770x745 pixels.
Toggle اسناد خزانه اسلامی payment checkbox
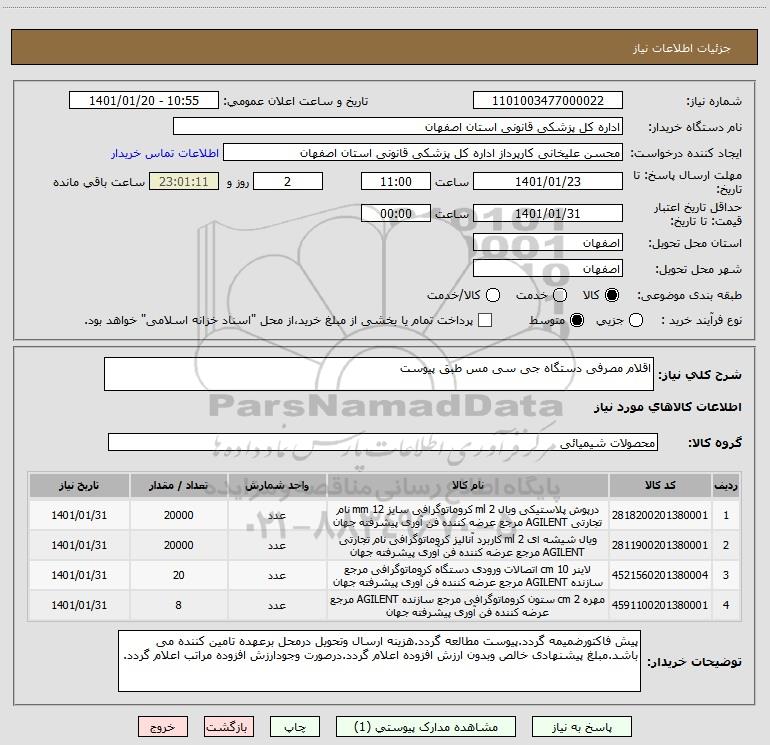click(x=485, y=320)
